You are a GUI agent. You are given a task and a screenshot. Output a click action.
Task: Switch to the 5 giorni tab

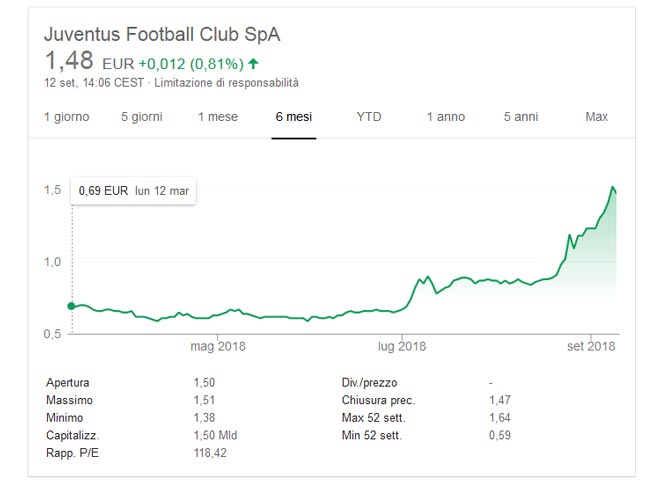143,117
